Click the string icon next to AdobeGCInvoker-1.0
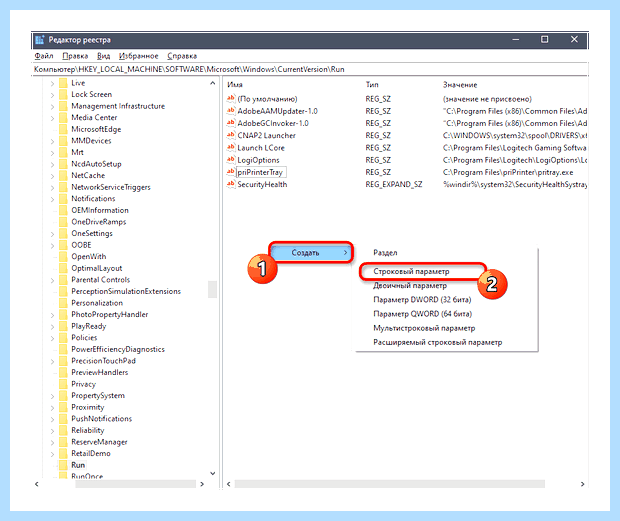This screenshot has width=620, height=521. coord(231,123)
